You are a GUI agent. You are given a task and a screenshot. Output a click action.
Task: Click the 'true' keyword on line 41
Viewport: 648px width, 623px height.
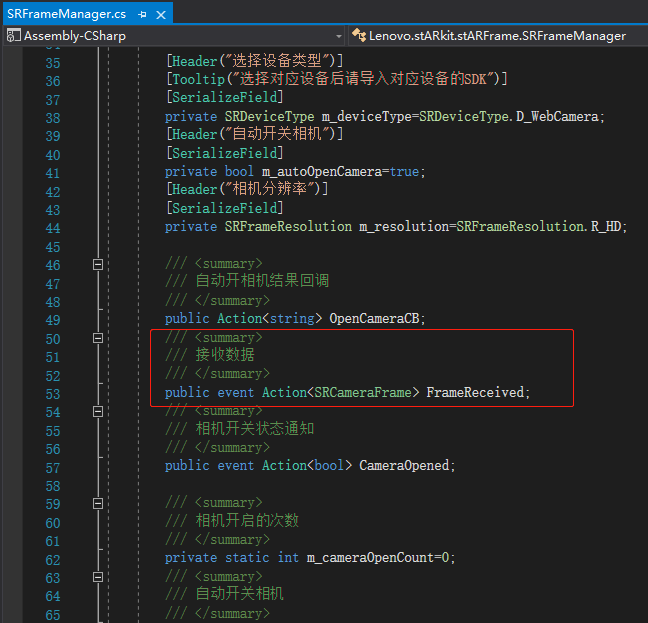[405, 171]
